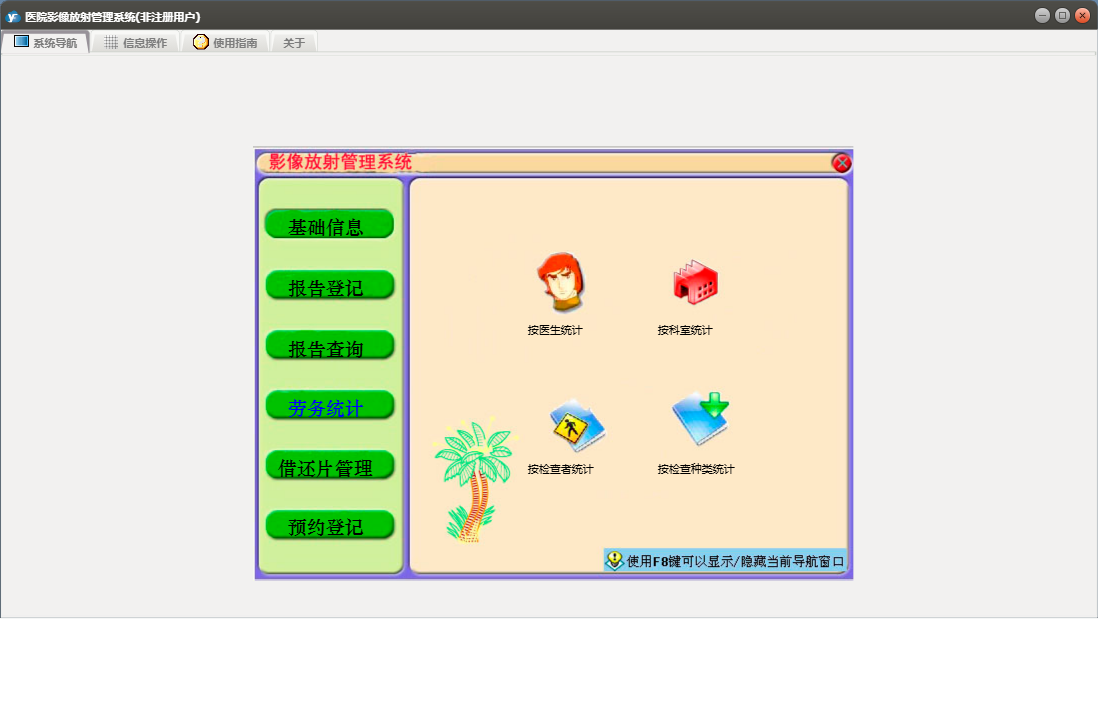This screenshot has width=1098, height=713.
Task: Open the 信息操作 tab
Action: [x=136, y=43]
